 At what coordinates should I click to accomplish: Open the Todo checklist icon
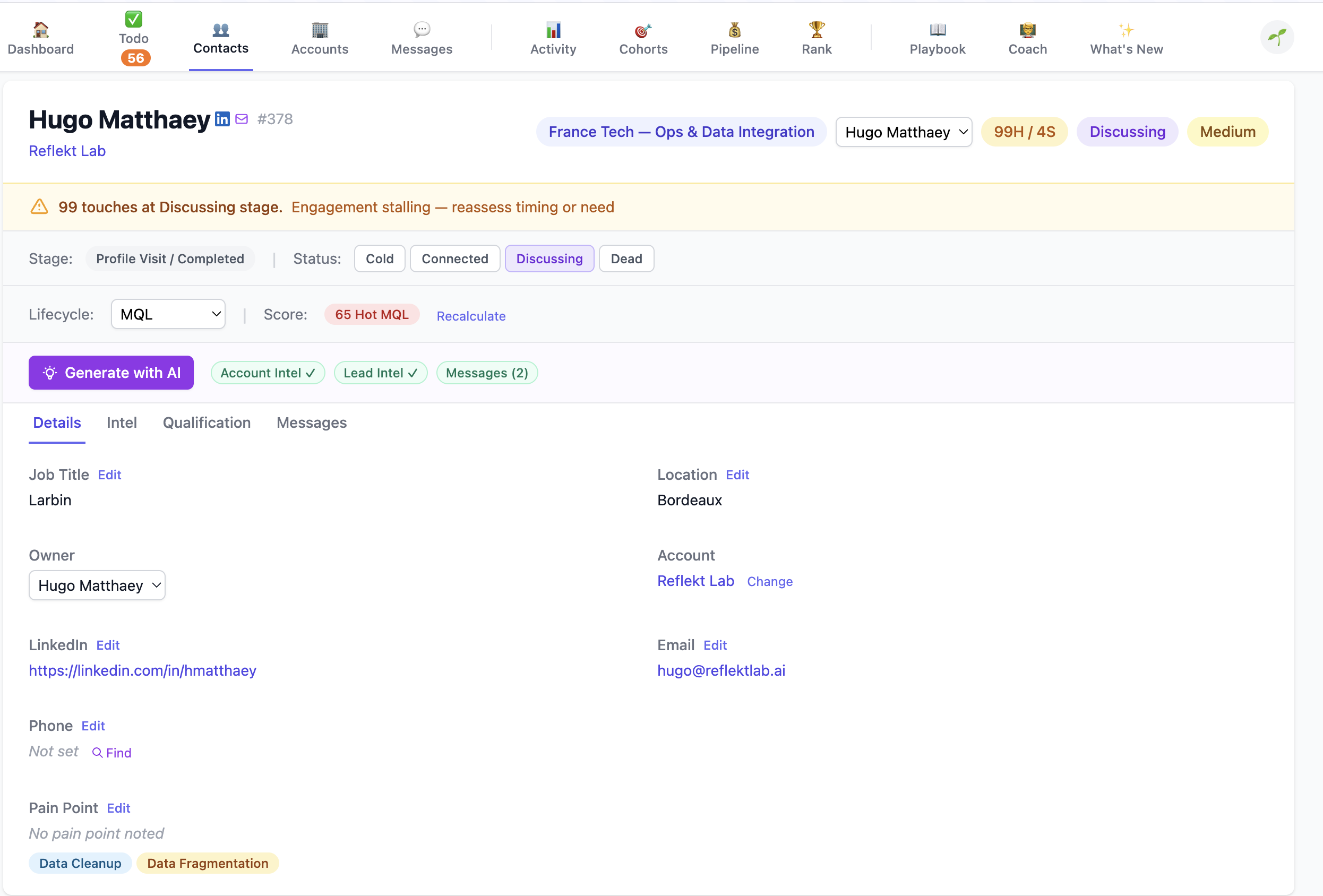coord(134,19)
